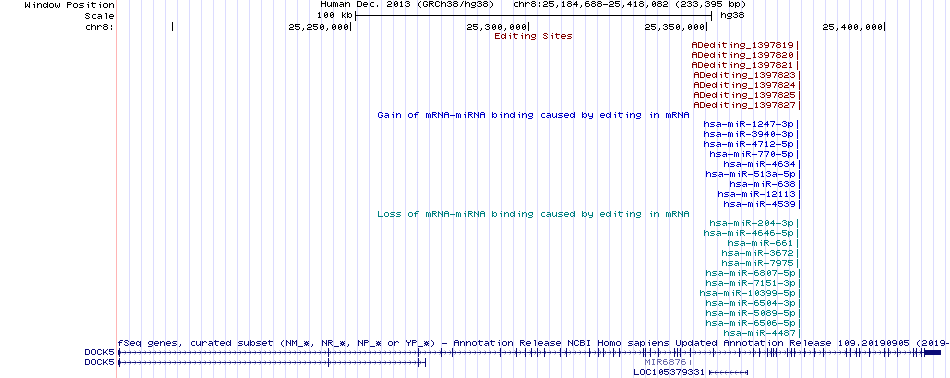Click the second DOCK5 gene label
This screenshot has width=950, height=378.
[99, 362]
